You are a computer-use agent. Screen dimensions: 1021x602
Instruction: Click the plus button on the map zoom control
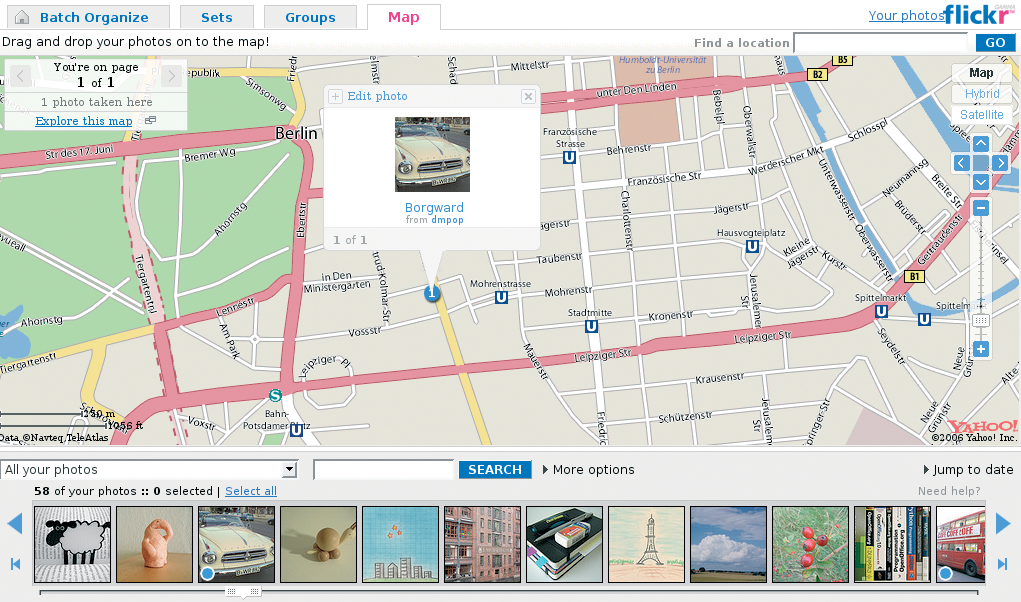point(981,349)
